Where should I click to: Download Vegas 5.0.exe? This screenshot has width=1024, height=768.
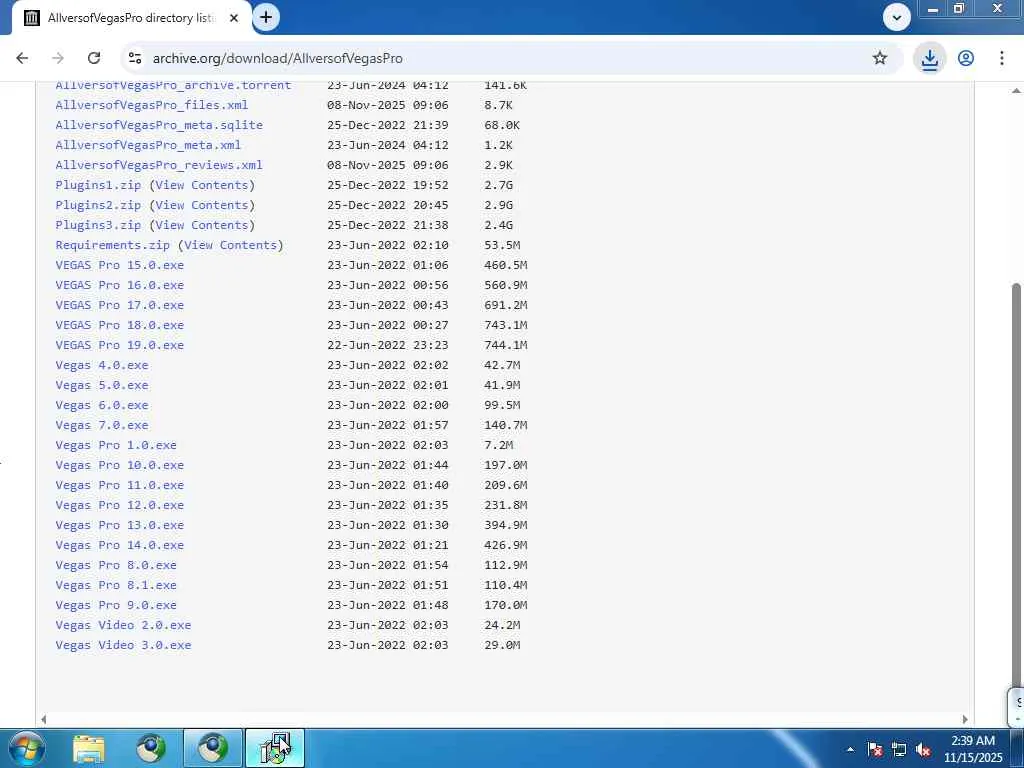[x=102, y=385]
